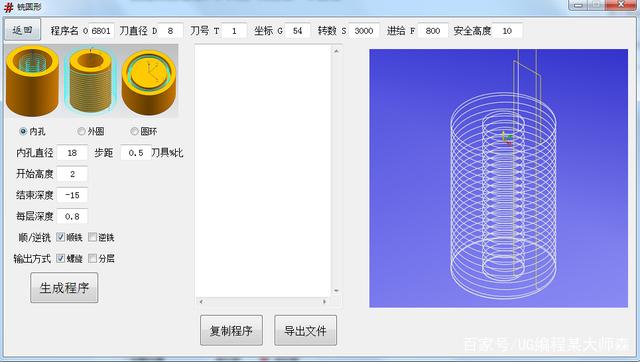Screen dimensions: 640x362
Task: Choose the 内孔 radio button
Action: (23, 131)
